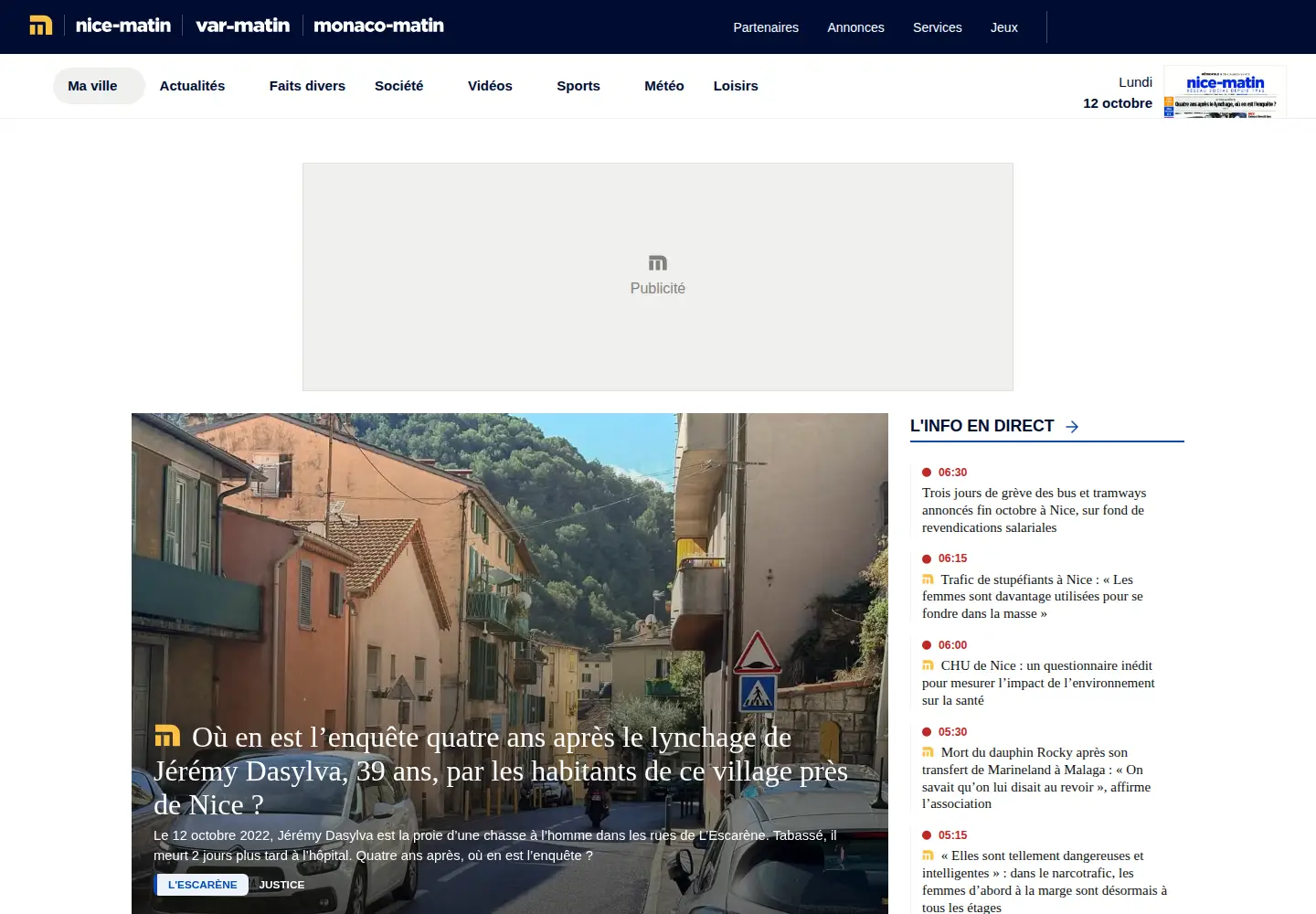
Task: Click the premium icon on the 06:15 item
Action: [x=928, y=579]
